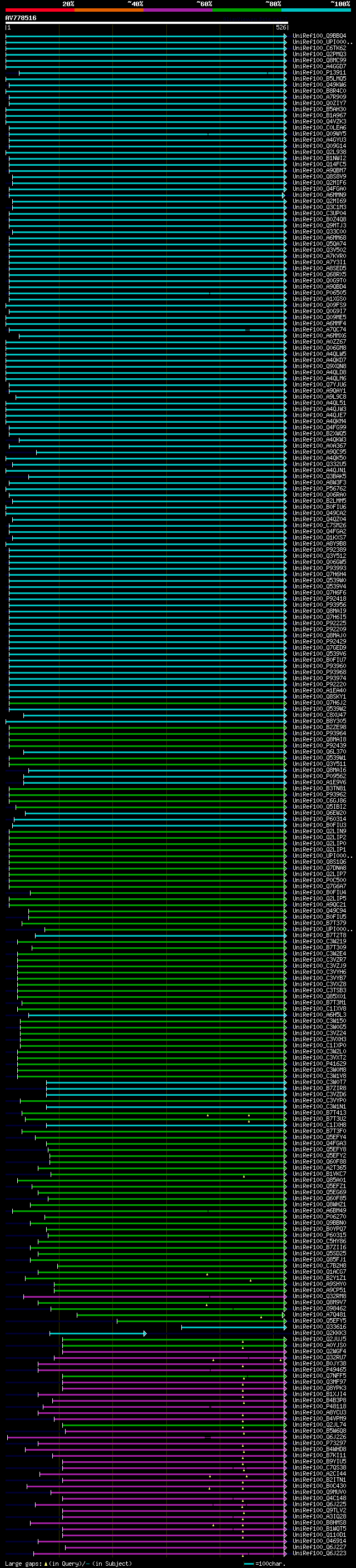Click the AV778516 query name
This screenshot has width=356, height=1568.
tap(21, 18)
